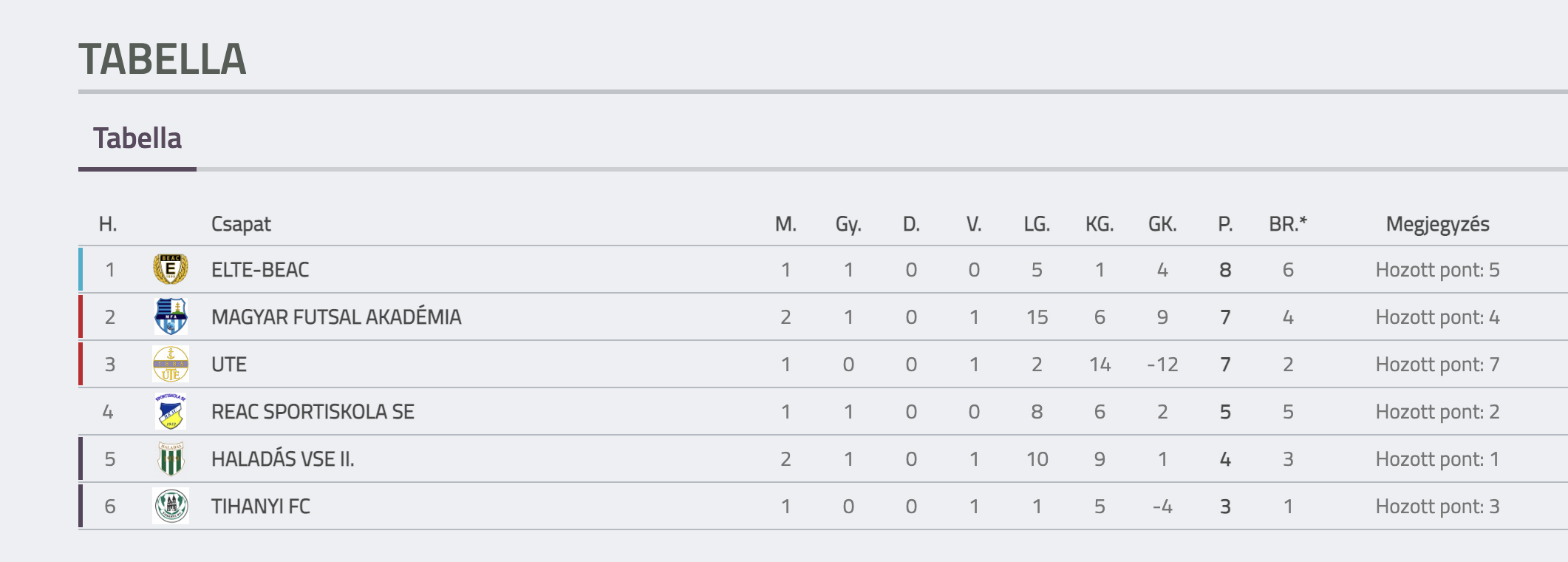The height and width of the screenshot is (562, 1568).
Task: Select the Tabella tab
Action: tap(137, 139)
